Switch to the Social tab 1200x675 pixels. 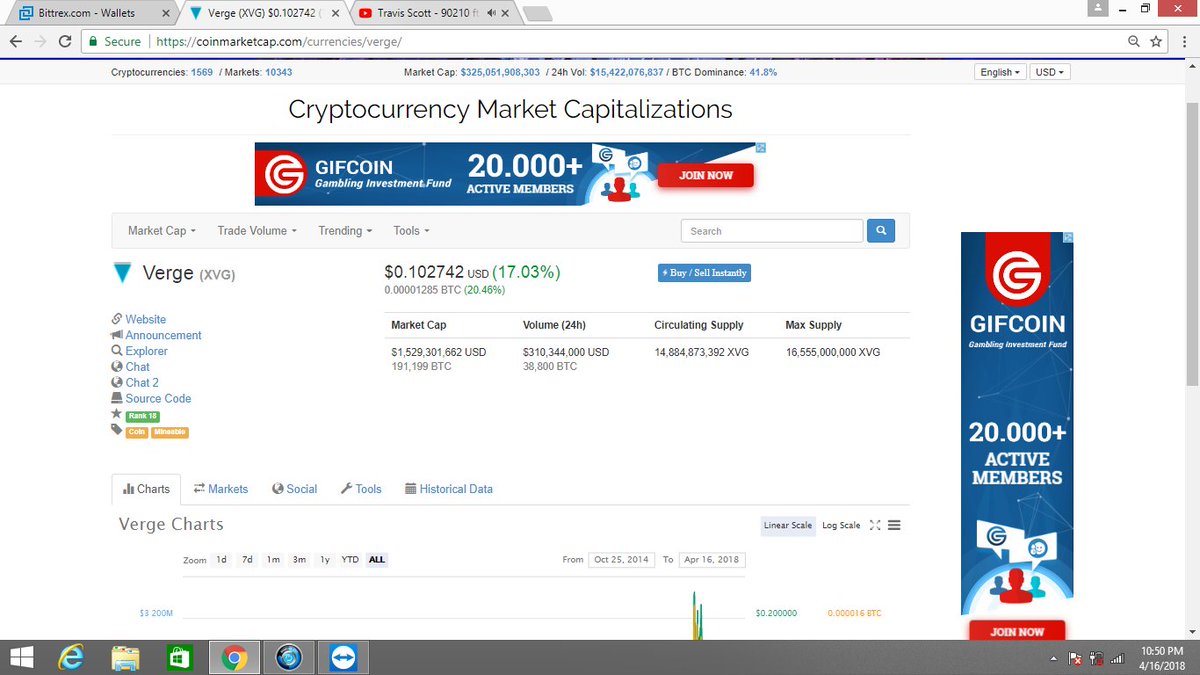click(x=294, y=489)
